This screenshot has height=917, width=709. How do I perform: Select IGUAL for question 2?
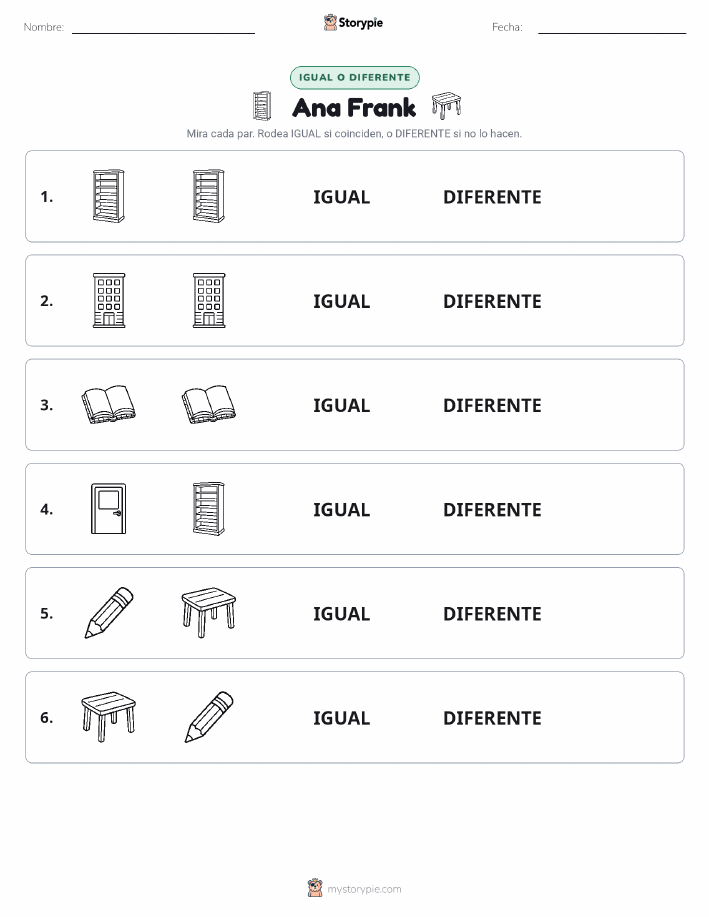tap(342, 301)
